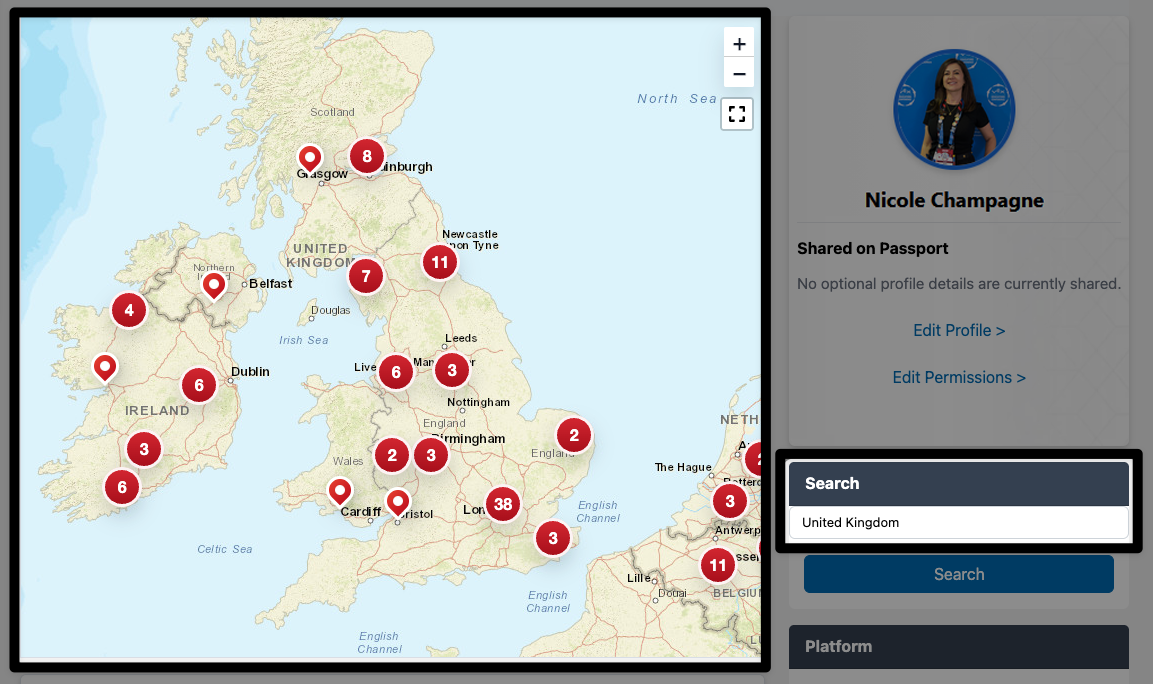This screenshot has height=684, width=1153.
Task: Select the Nicole Champagne name heading
Action: click(x=954, y=200)
